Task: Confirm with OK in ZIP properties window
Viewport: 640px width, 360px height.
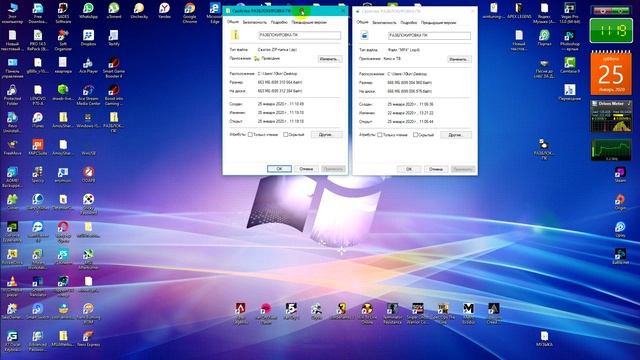Action: [x=279, y=169]
